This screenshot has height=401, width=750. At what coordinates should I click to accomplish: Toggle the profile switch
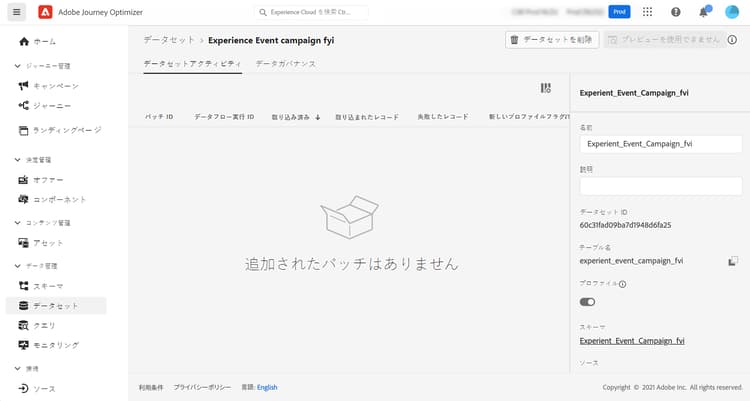[x=587, y=302]
